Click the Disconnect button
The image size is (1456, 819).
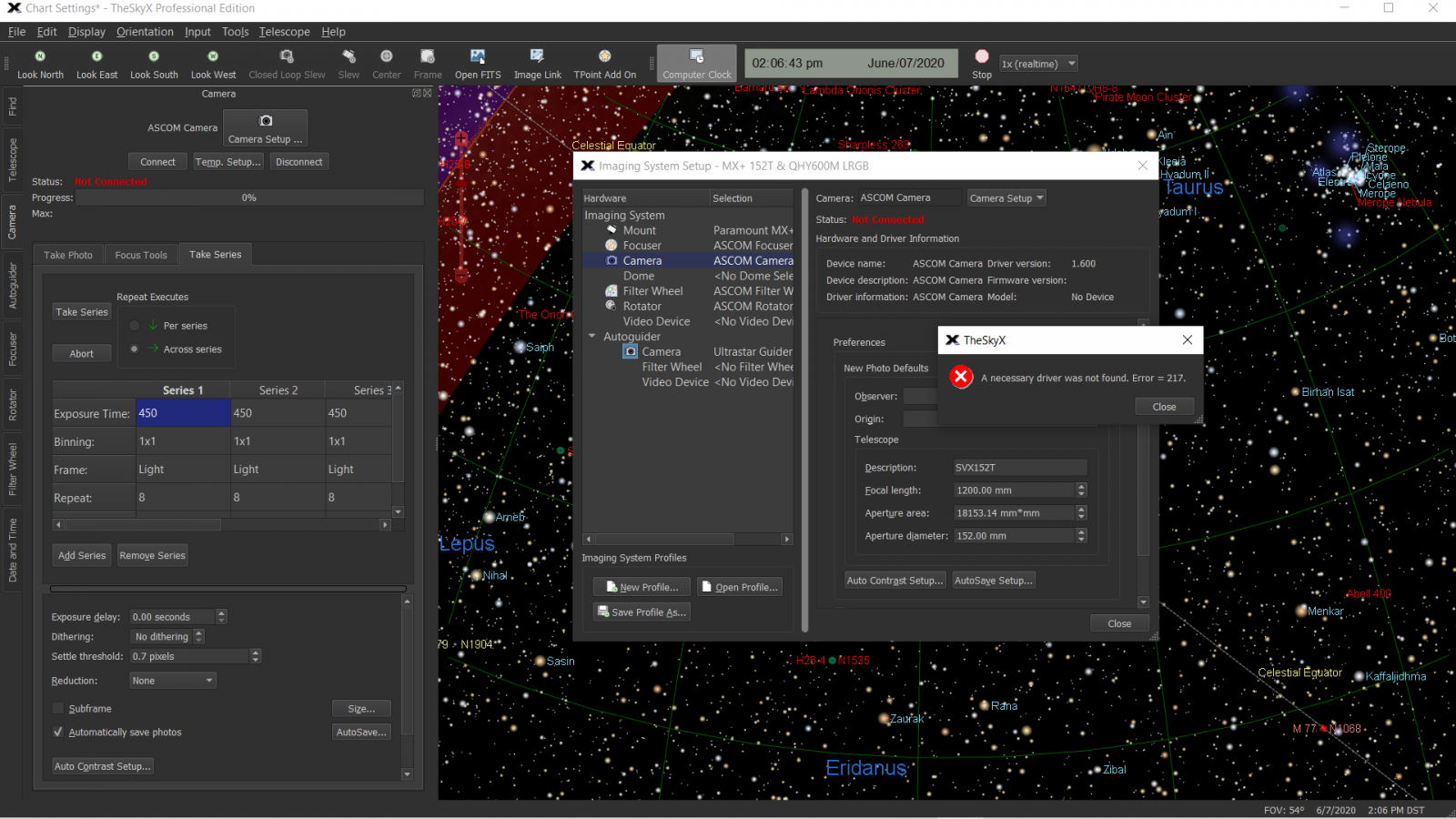pos(299,162)
